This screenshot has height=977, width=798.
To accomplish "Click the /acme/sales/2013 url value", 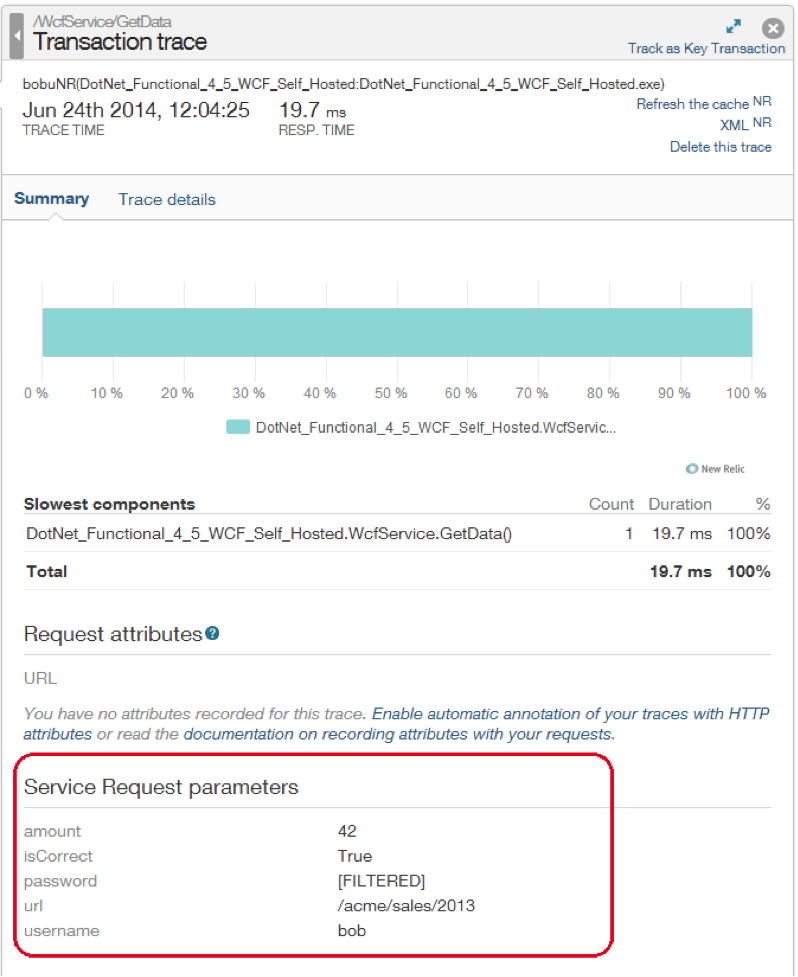I will tap(406, 906).
